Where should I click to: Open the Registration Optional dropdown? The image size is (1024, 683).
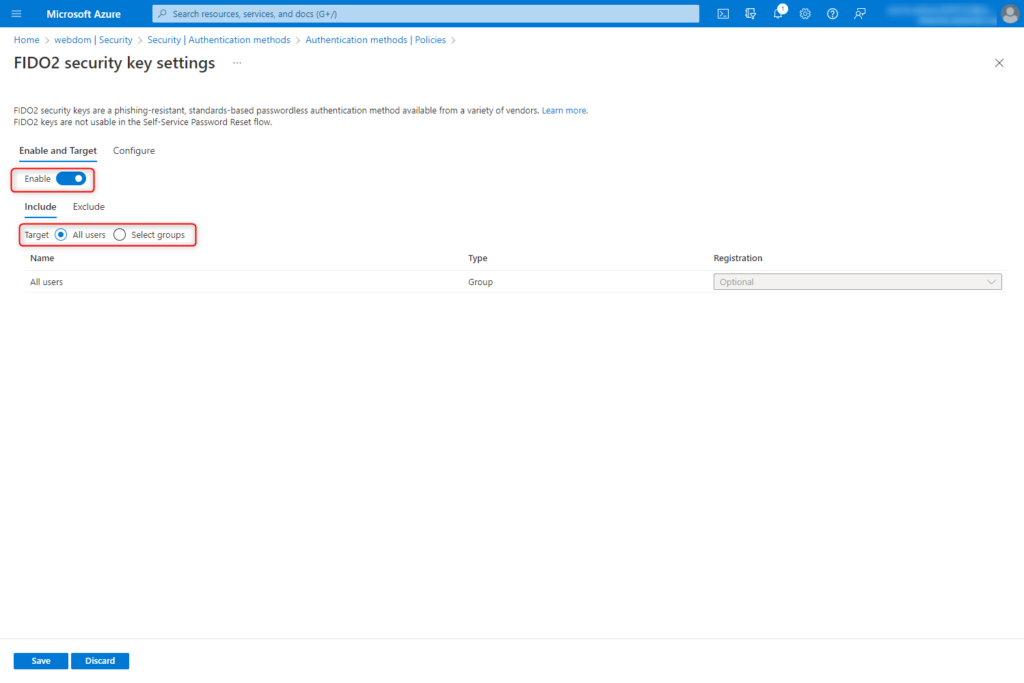click(857, 282)
